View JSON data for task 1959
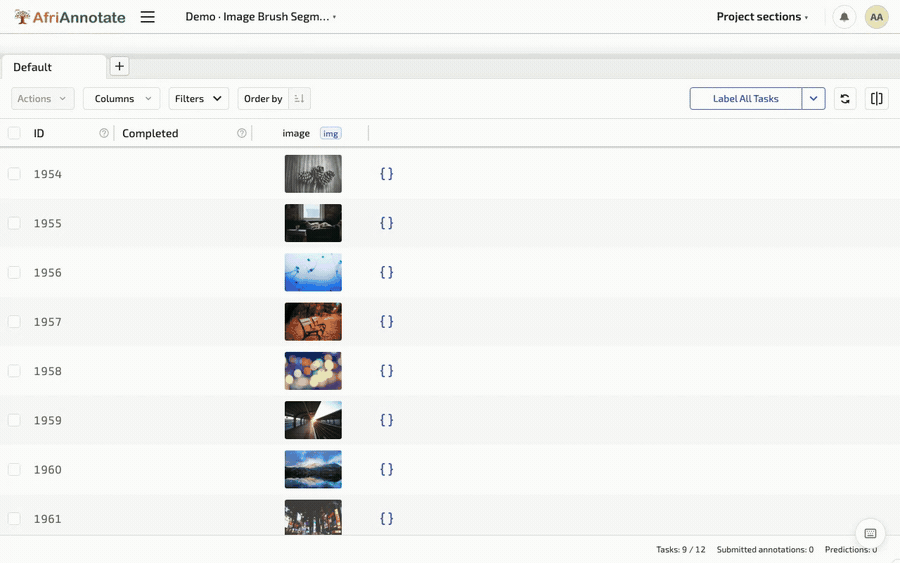This screenshot has width=900, height=563. coord(386,420)
